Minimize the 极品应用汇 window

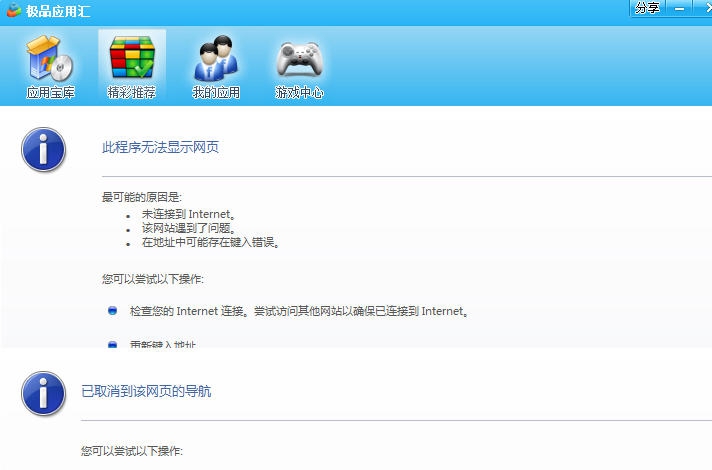click(x=679, y=8)
